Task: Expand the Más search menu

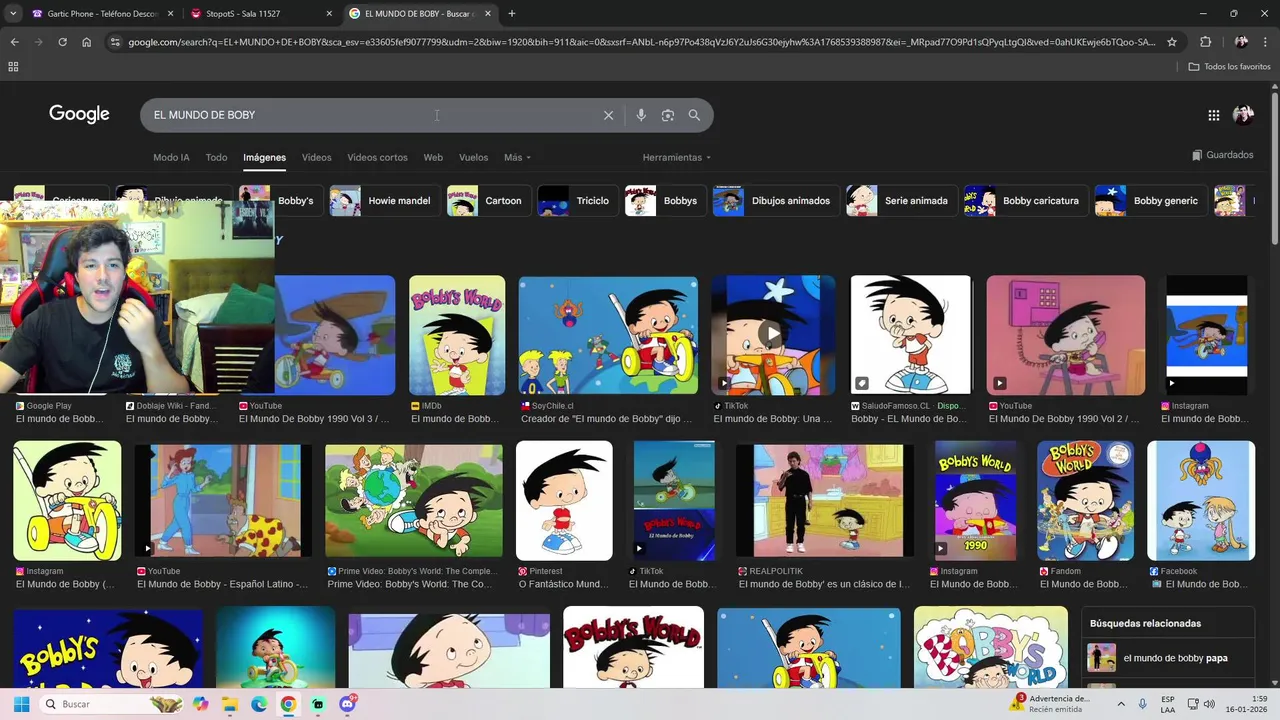Action: tap(517, 157)
